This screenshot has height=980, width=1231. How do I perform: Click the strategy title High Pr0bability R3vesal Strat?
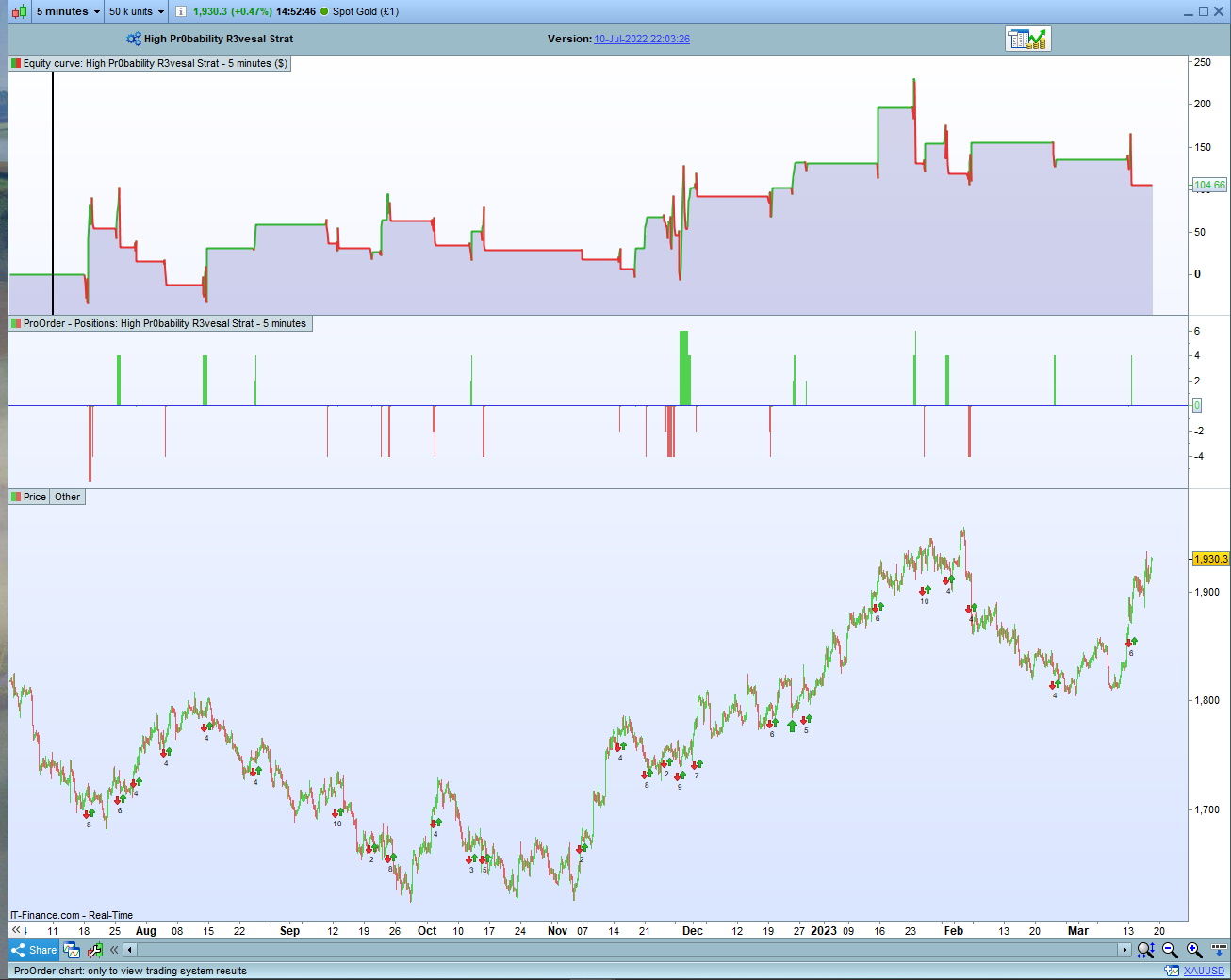pos(219,39)
